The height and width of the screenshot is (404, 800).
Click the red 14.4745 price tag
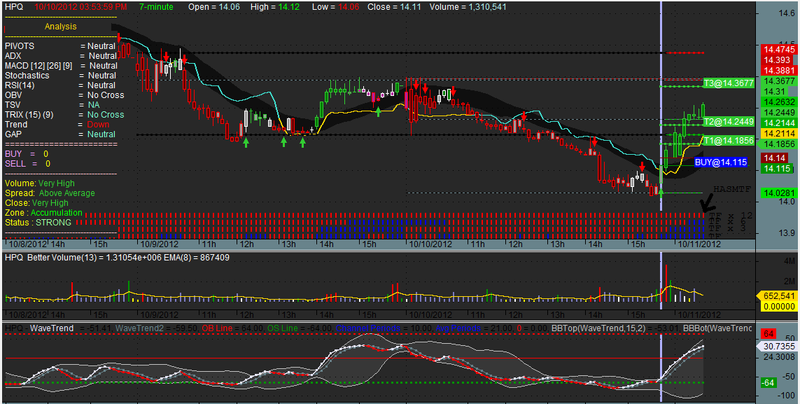tap(779, 49)
